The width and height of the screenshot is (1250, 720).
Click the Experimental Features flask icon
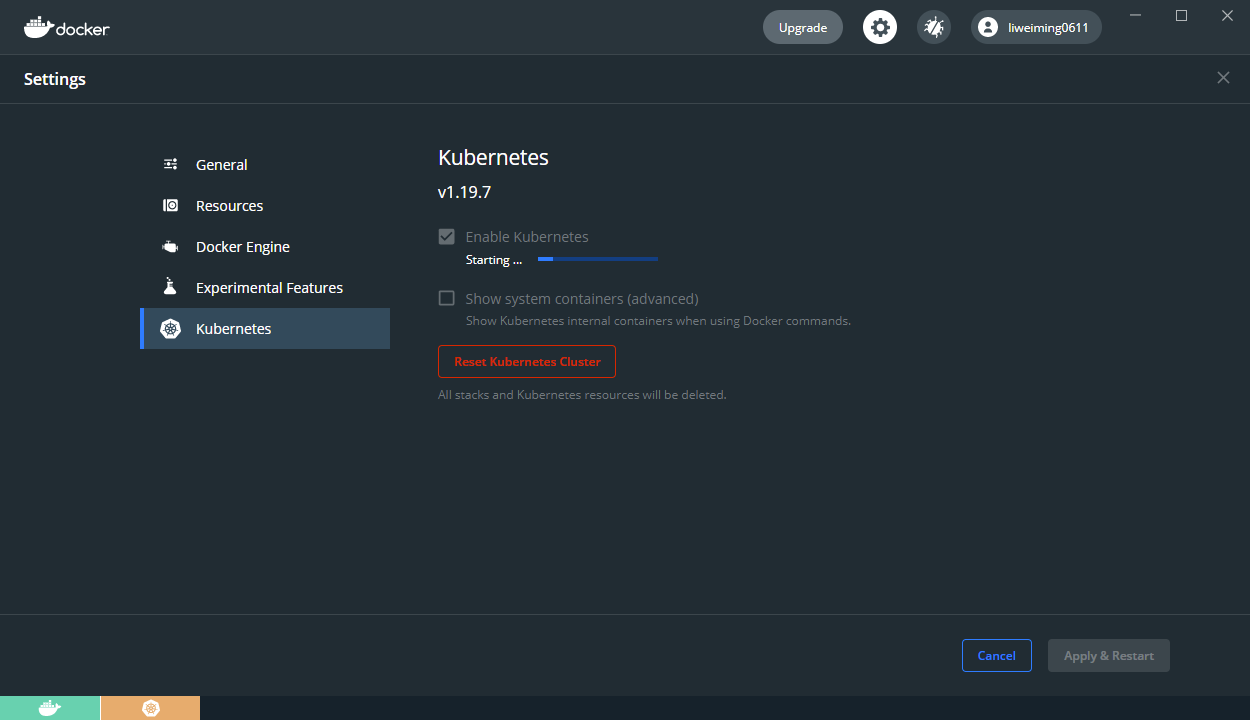click(x=171, y=288)
